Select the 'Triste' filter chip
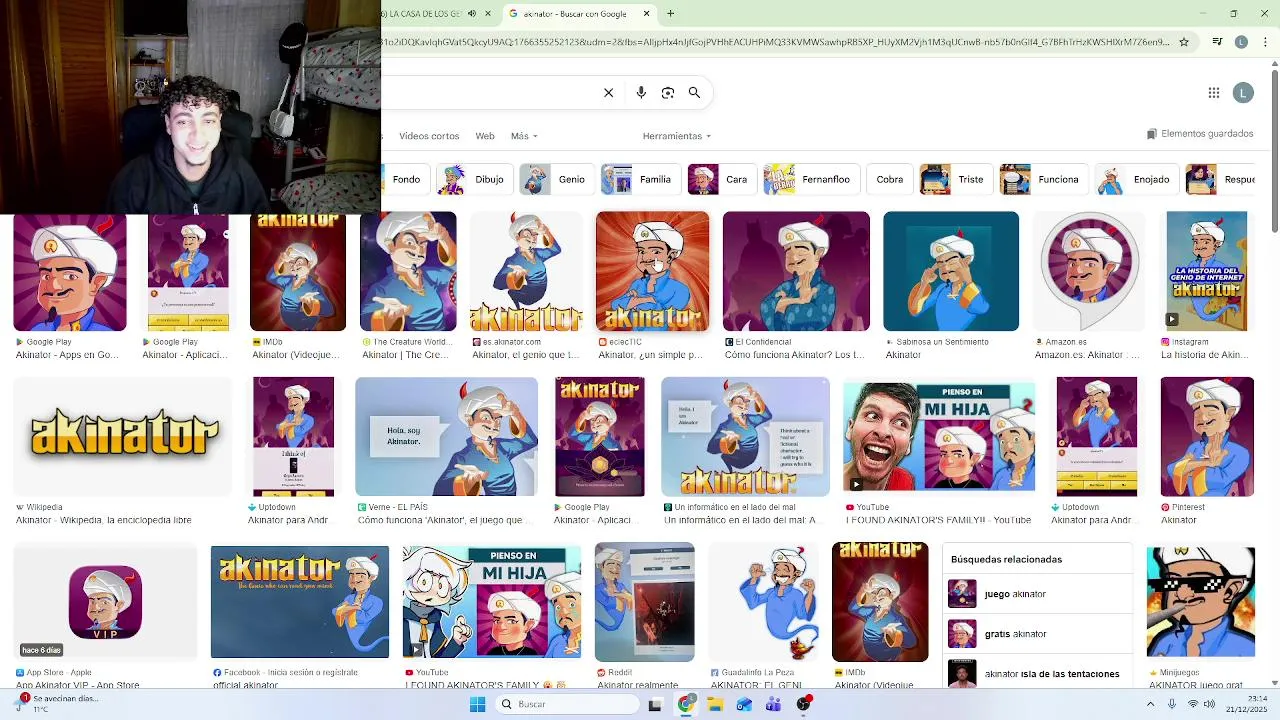 [x=956, y=180]
